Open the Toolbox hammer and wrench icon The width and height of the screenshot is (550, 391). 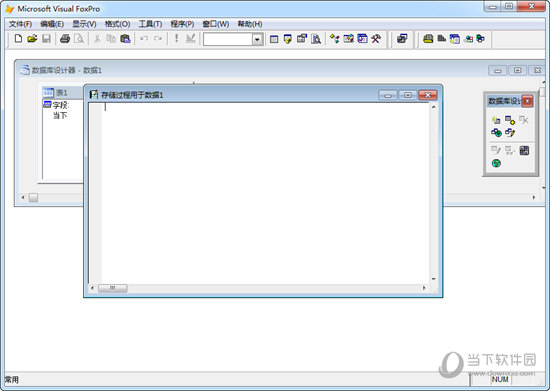[376, 39]
